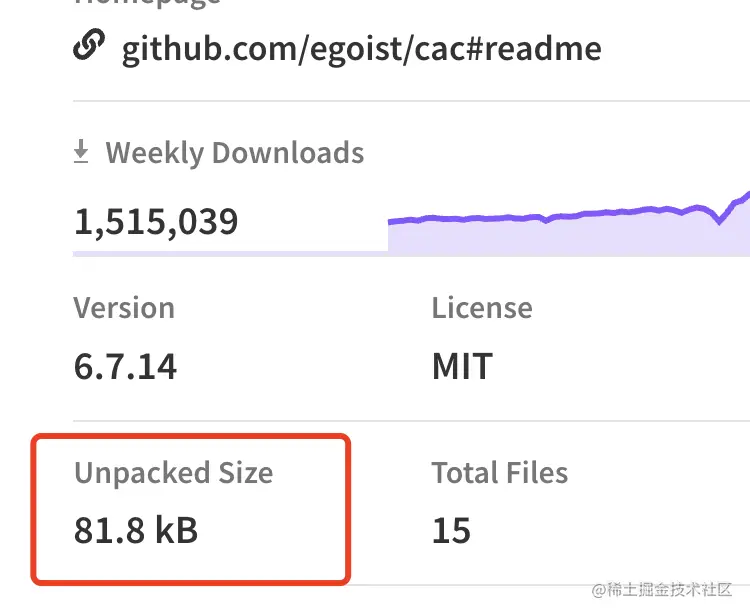Click the "License" heading
Viewport: 750px width, 616px height.
click(x=482, y=307)
